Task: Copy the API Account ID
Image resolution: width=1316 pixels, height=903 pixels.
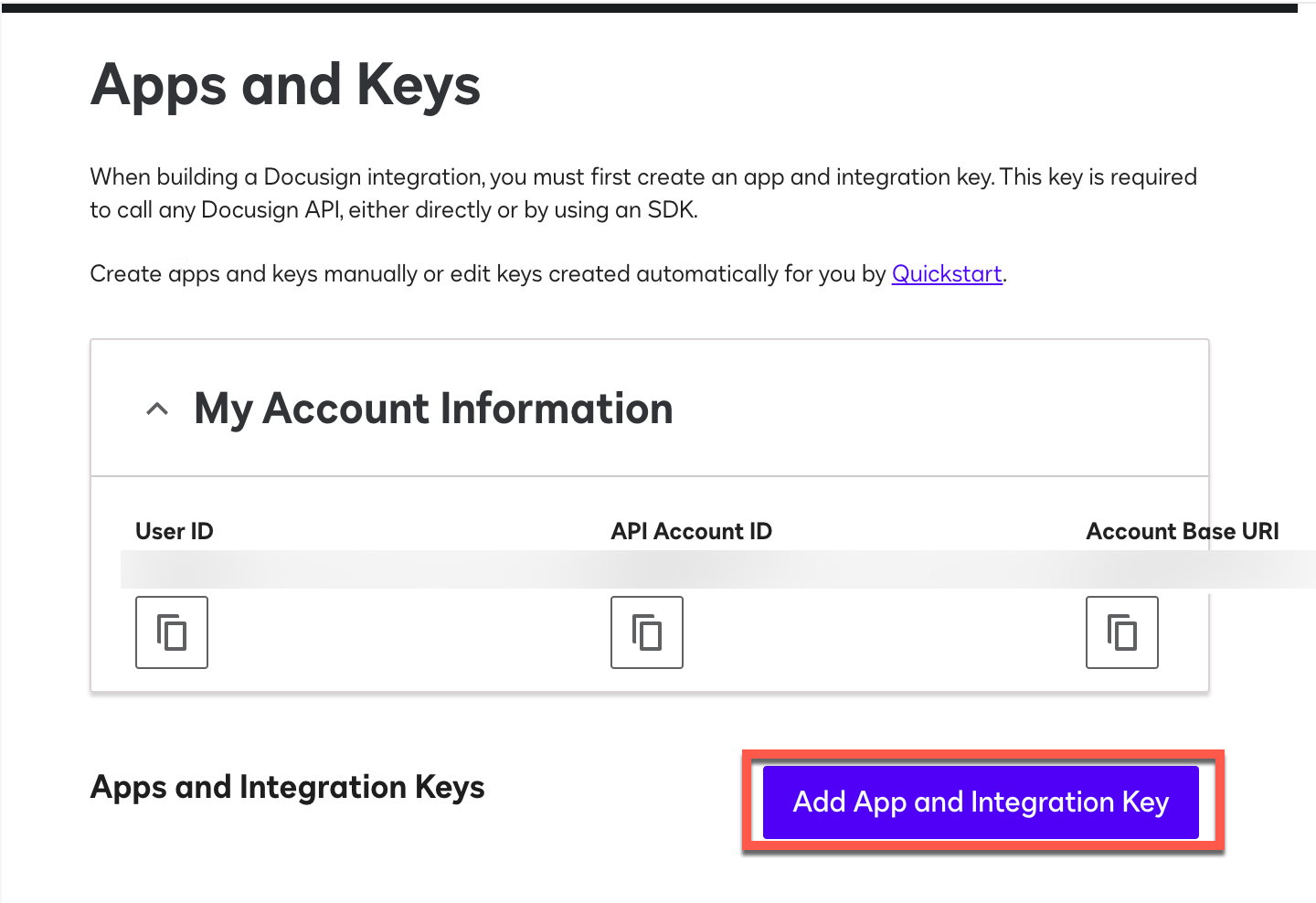Action: (x=647, y=632)
